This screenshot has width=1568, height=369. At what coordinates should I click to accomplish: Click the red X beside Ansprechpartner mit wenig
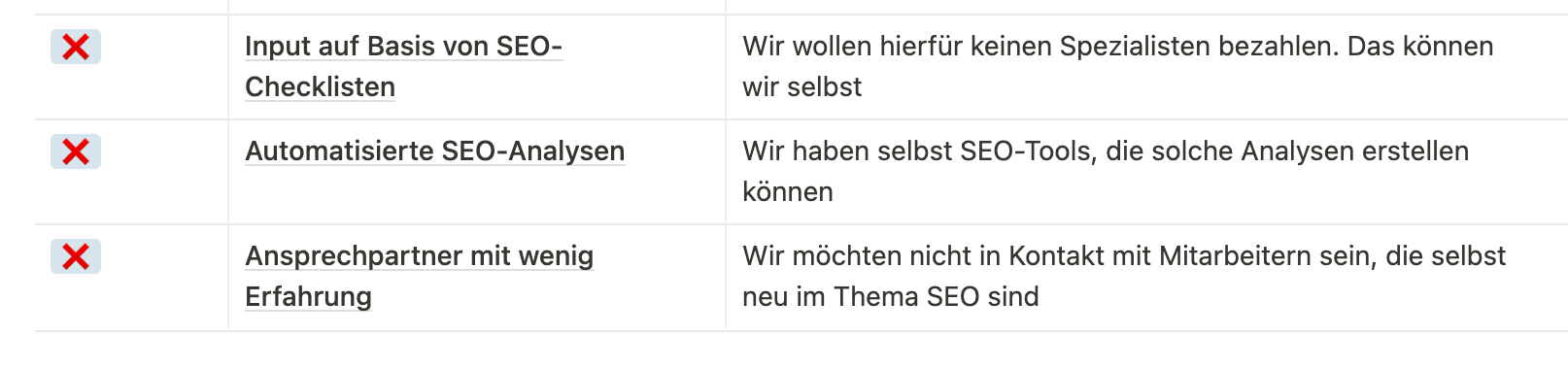[x=76, y=256]
